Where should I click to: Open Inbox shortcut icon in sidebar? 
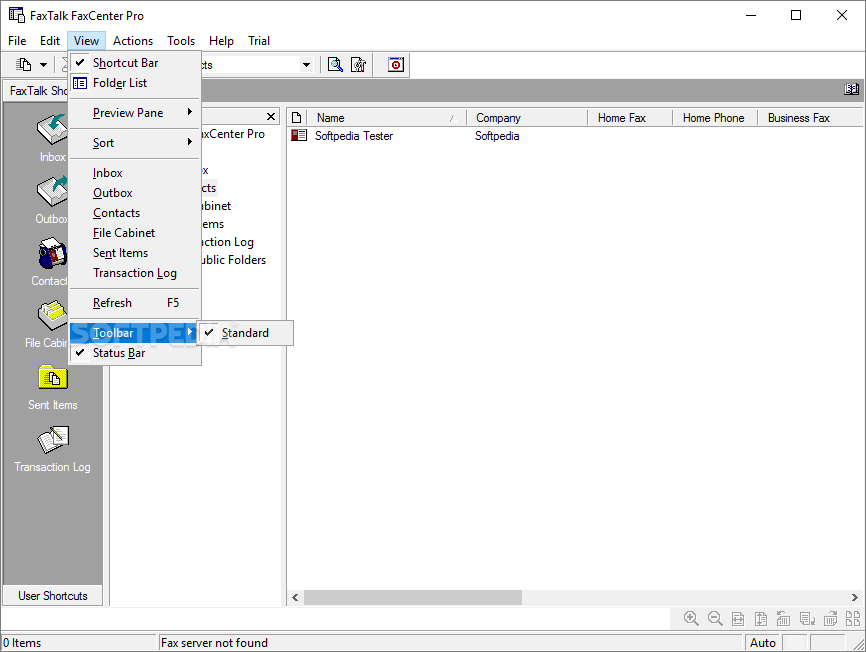tap(52, 130)
